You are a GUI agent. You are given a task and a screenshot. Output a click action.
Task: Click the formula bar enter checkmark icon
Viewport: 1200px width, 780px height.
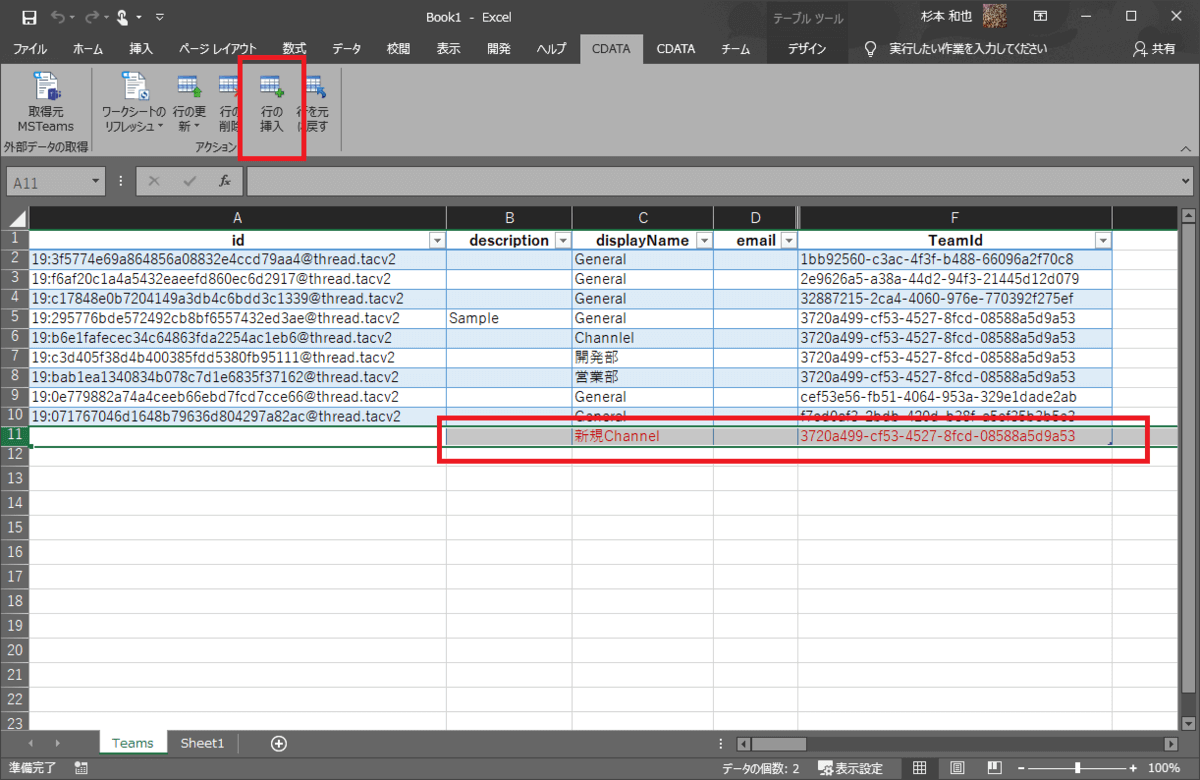(x=190, y=181)
